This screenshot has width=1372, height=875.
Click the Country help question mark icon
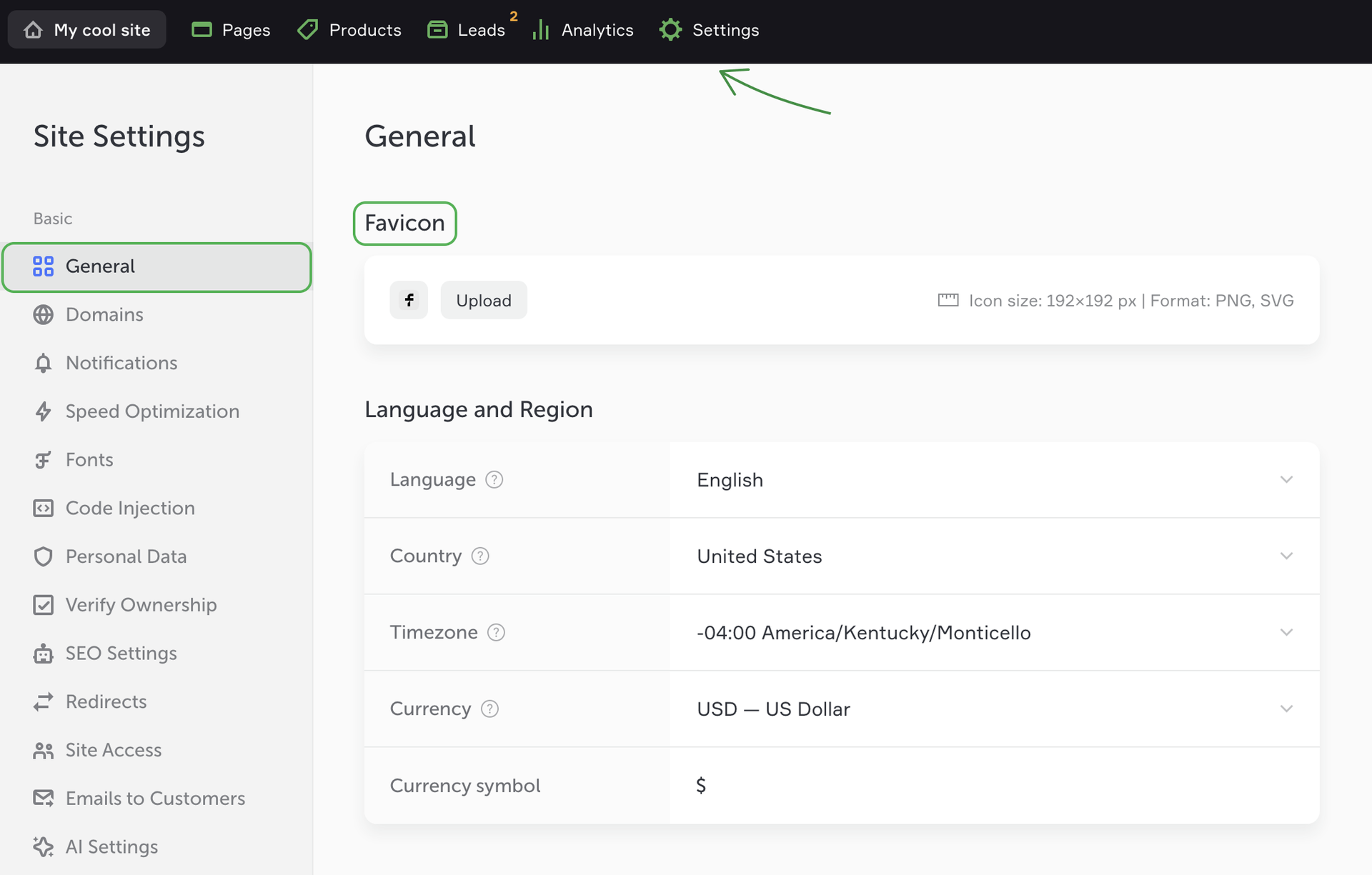coord(480,556)
